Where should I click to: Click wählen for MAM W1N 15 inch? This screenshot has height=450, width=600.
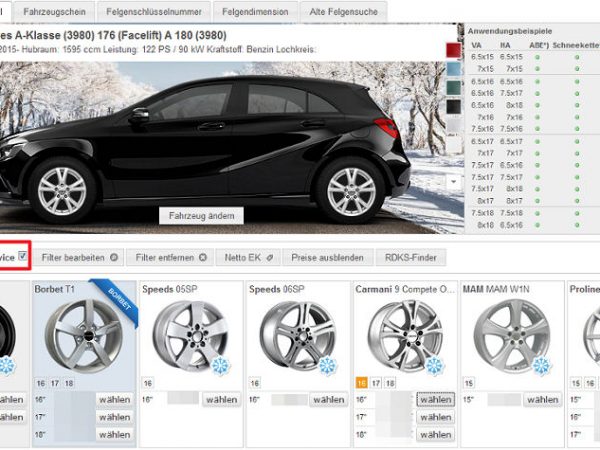pyautogui.click(x=543, y=399)
